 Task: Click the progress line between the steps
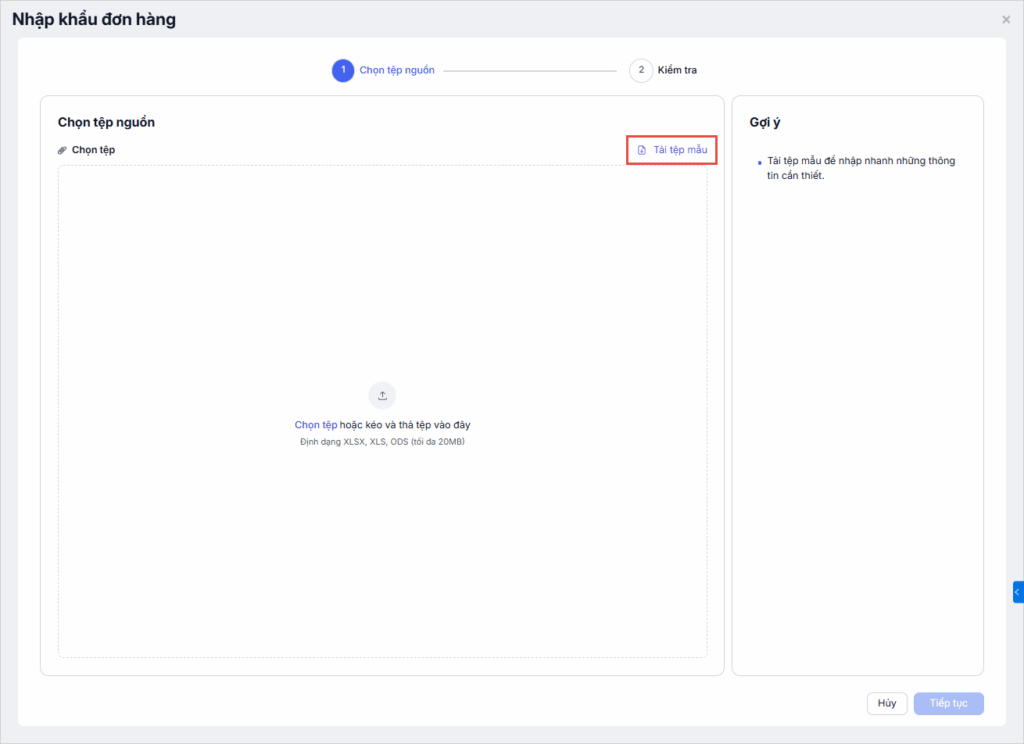point(530,70)
